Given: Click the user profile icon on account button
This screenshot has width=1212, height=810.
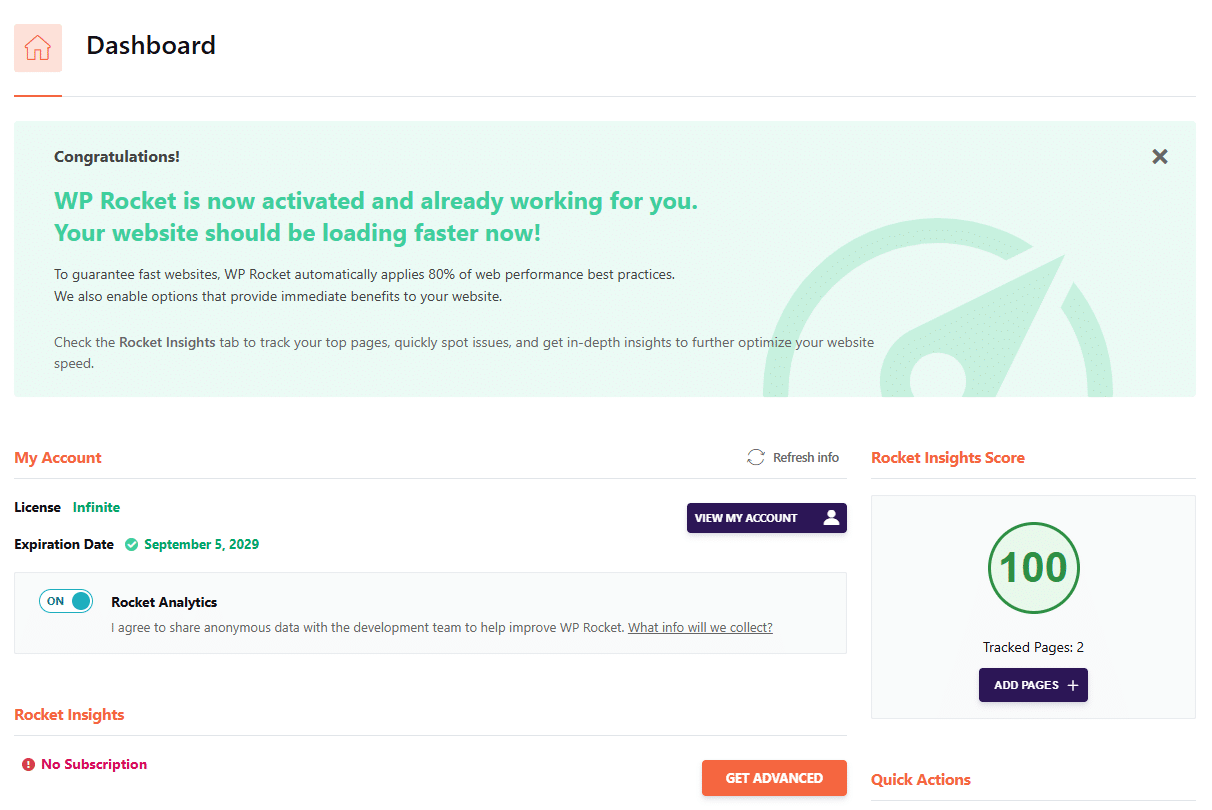Looking at the screenshot, I should [x=831, y=518].
